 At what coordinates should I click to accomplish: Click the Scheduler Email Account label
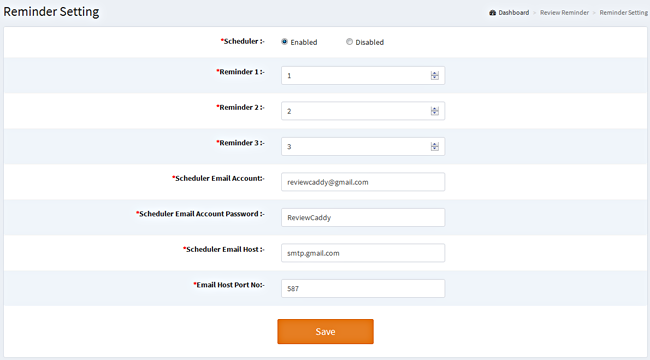coord(218,178)
